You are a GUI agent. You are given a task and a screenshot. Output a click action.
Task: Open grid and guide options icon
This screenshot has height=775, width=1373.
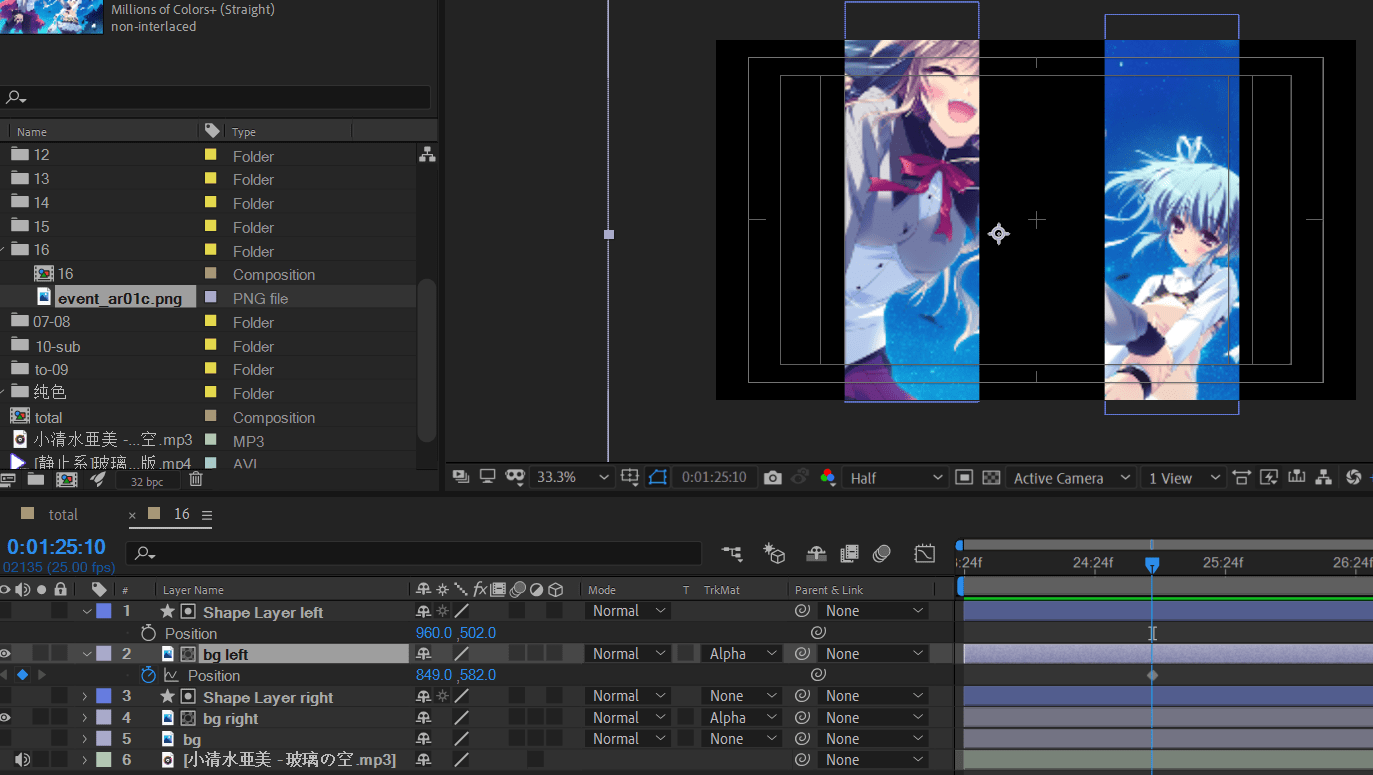click(630, 478)
